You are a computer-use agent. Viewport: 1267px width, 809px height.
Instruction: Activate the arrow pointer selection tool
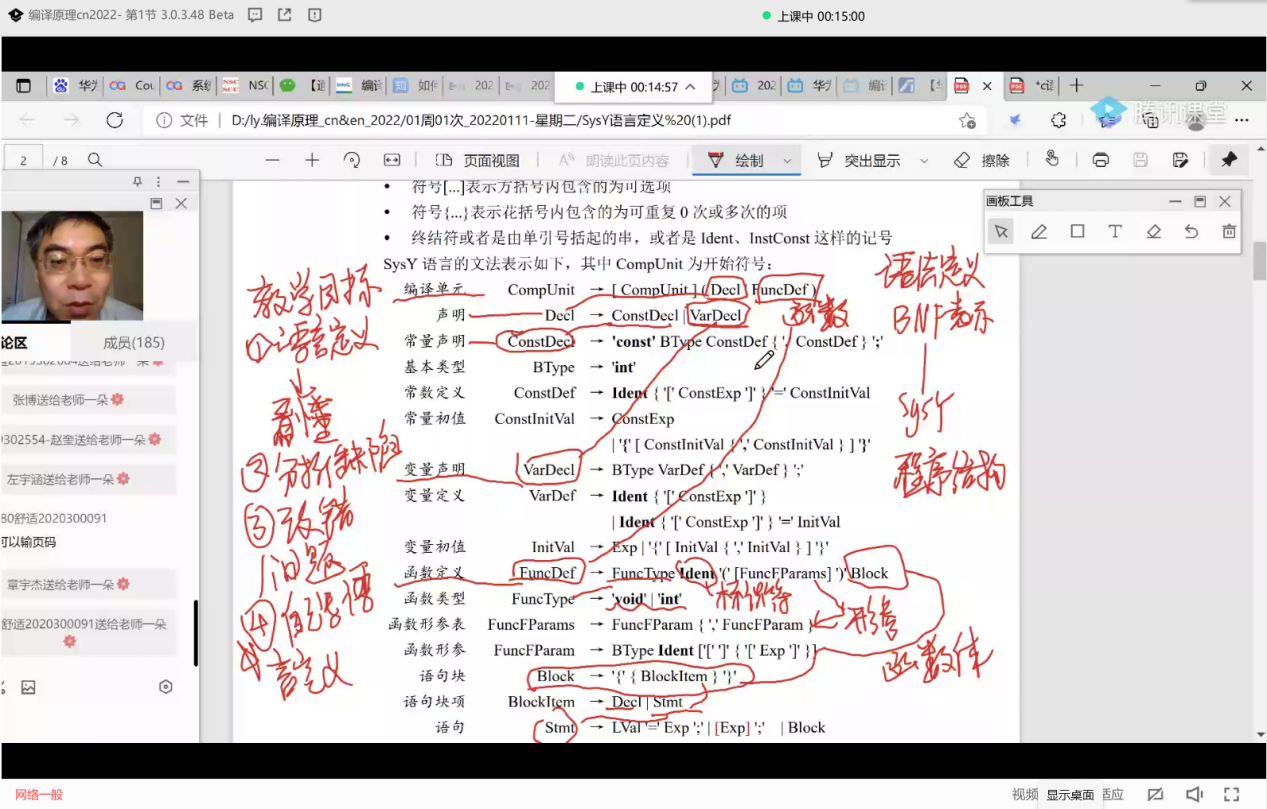tap(1001, 232)
